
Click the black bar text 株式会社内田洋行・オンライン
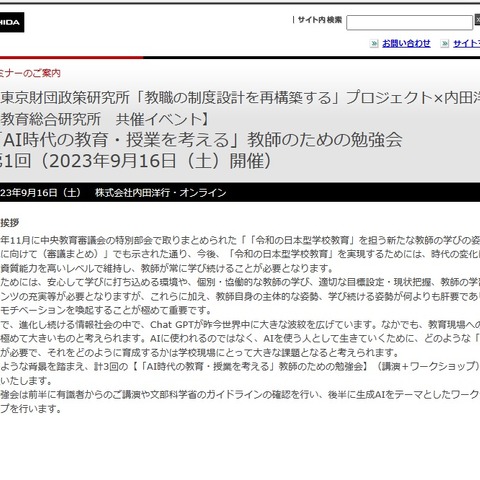point(161,193)
